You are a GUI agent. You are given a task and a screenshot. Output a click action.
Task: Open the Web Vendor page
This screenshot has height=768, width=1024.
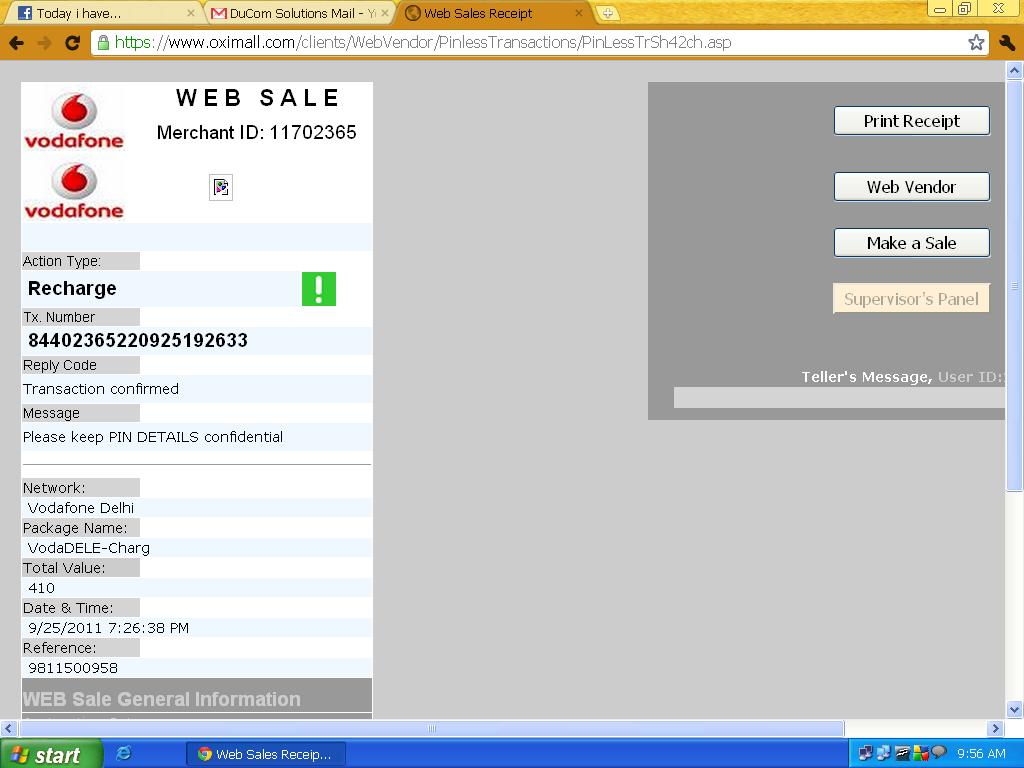click(912, 187)
